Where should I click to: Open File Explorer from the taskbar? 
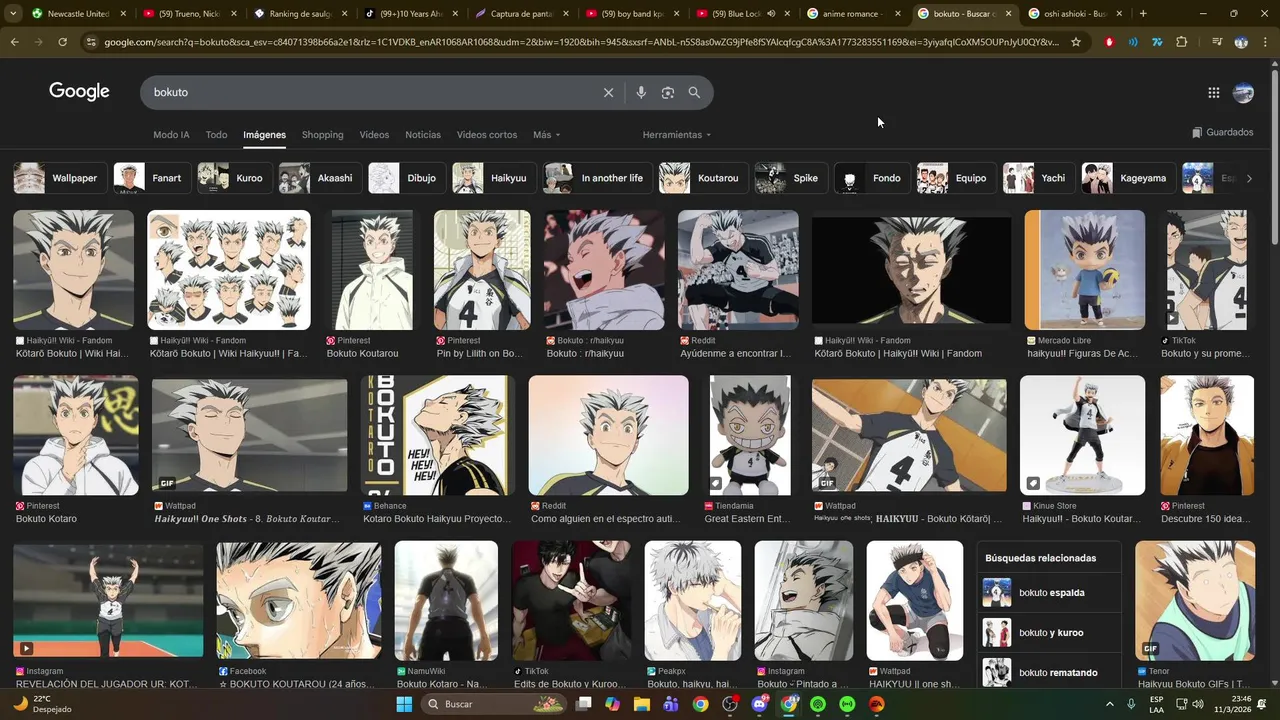641,704
